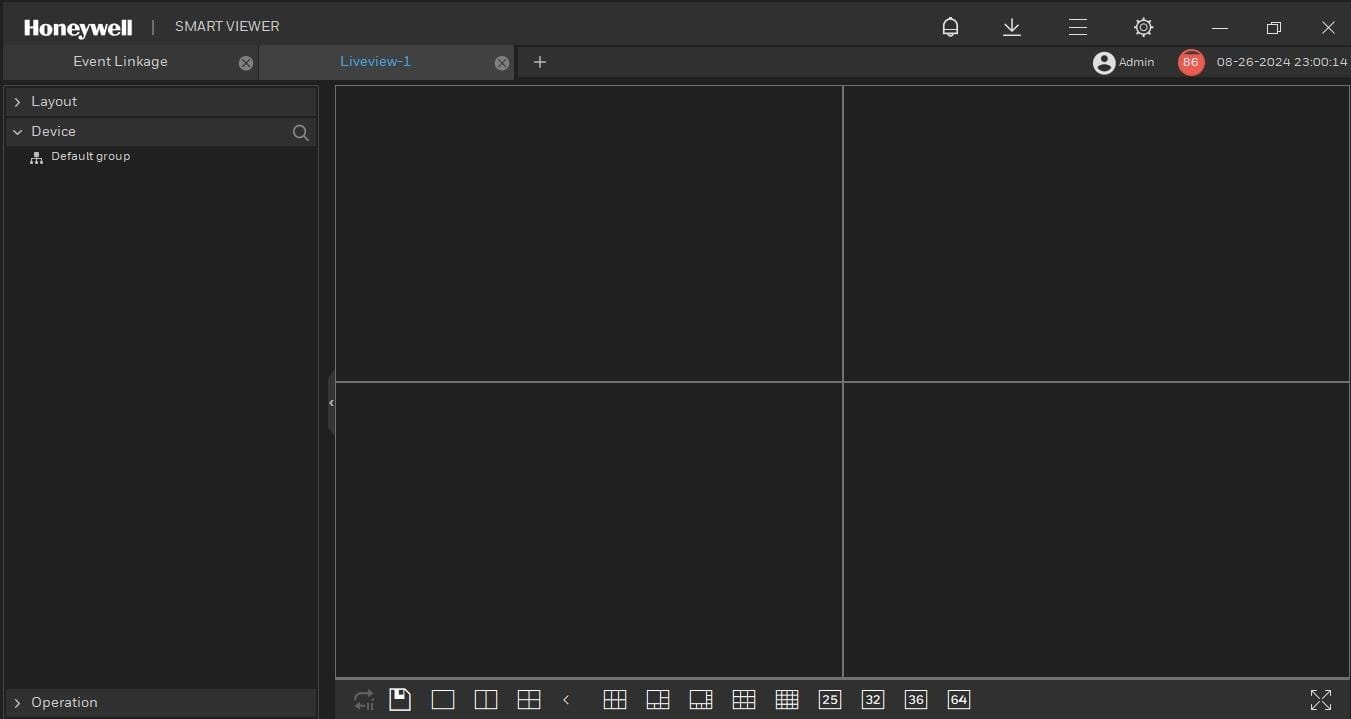Switch to the Event Linkage tab
The width and height of the screenshot is (1351, 719).
[x=120, y=61]
